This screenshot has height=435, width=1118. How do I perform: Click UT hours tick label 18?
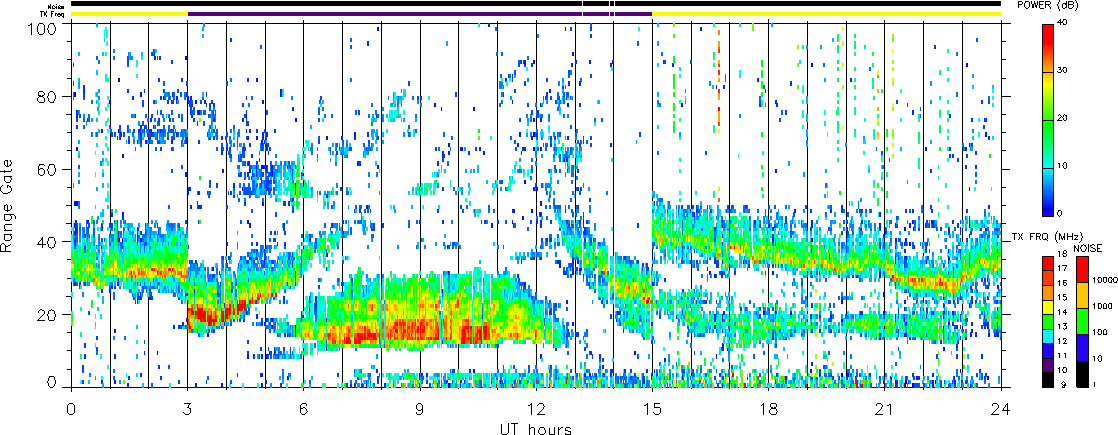pos(769,409)
